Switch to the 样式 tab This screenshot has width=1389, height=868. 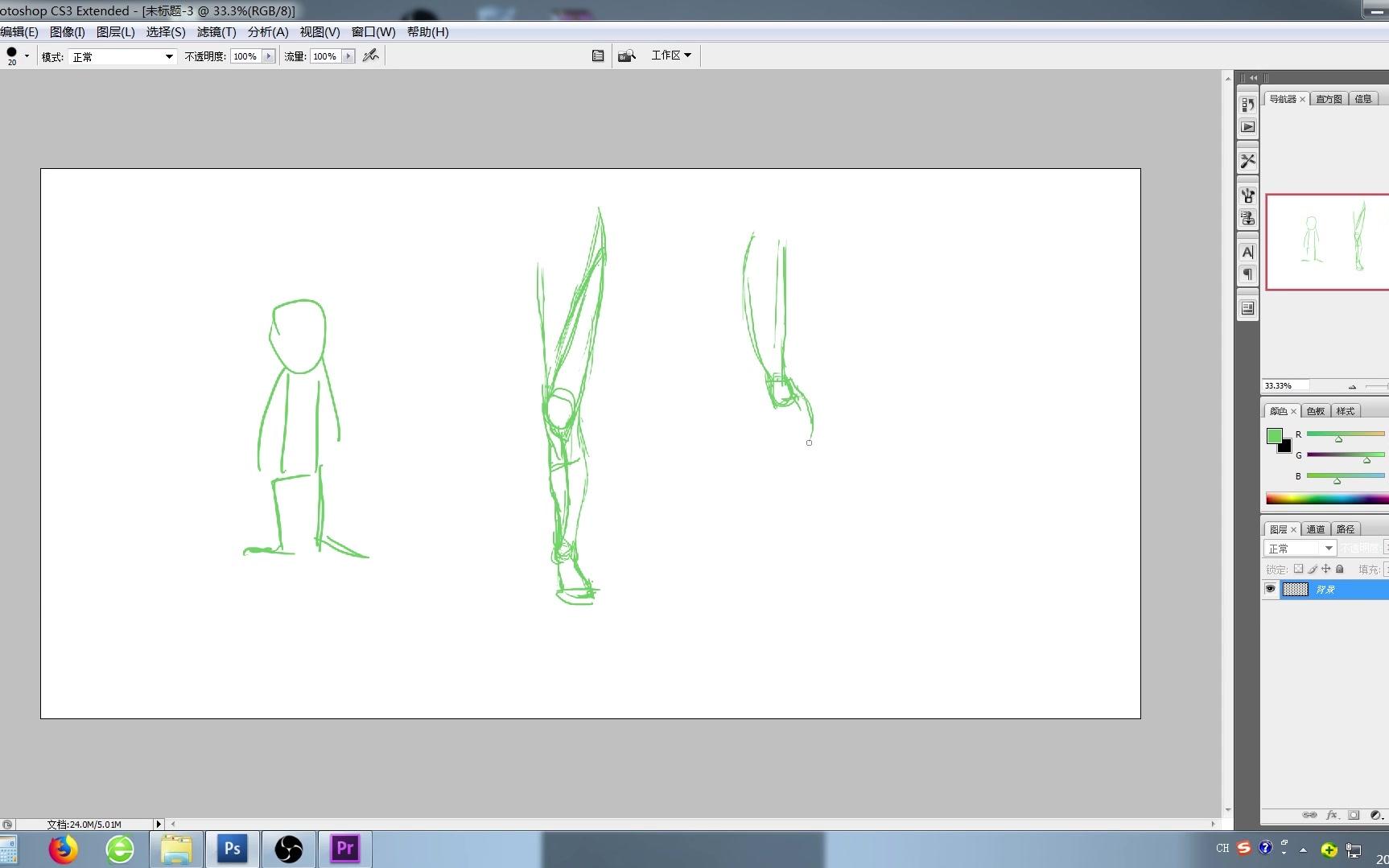[x=1346, y=411]
